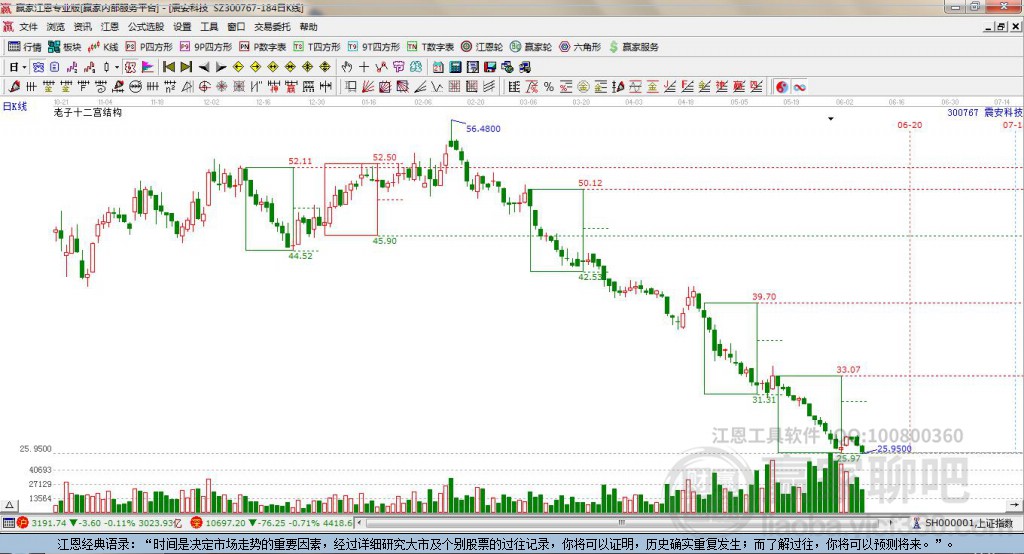1024x554 pixels.
Task: Open the 9P四方形 tool
Action: click(x=206, y=47)
